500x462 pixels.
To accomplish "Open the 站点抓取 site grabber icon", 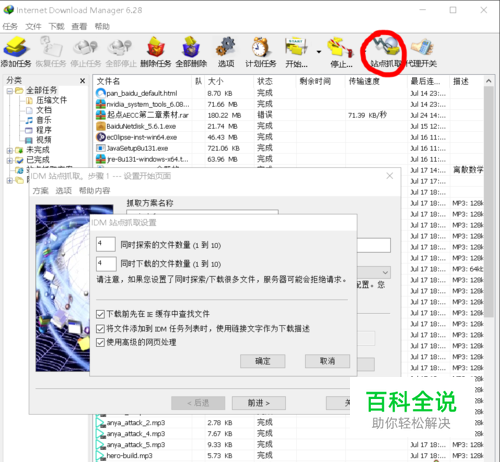I will click(x=385, y=52).
